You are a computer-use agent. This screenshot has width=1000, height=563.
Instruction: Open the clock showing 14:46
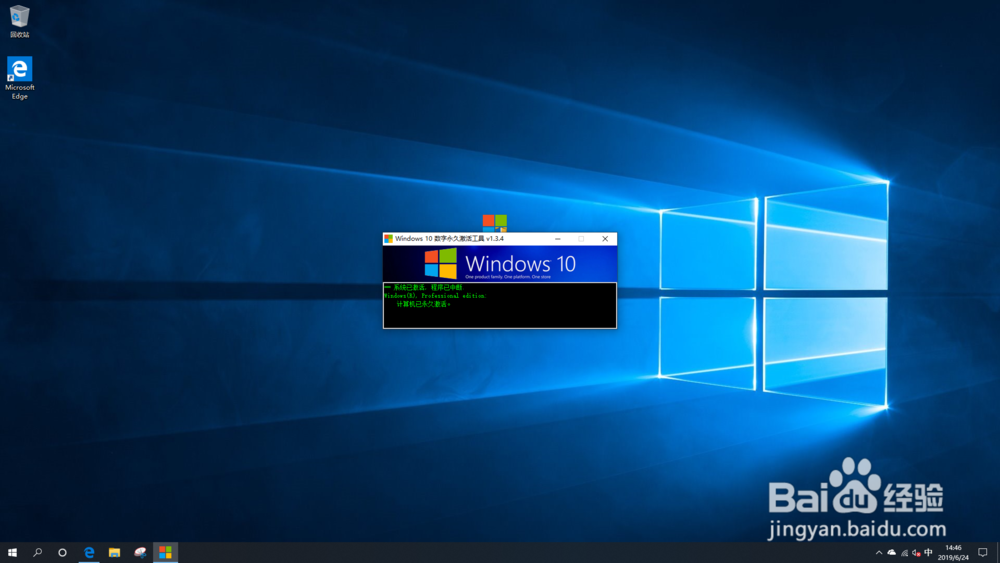click(953, 552)
